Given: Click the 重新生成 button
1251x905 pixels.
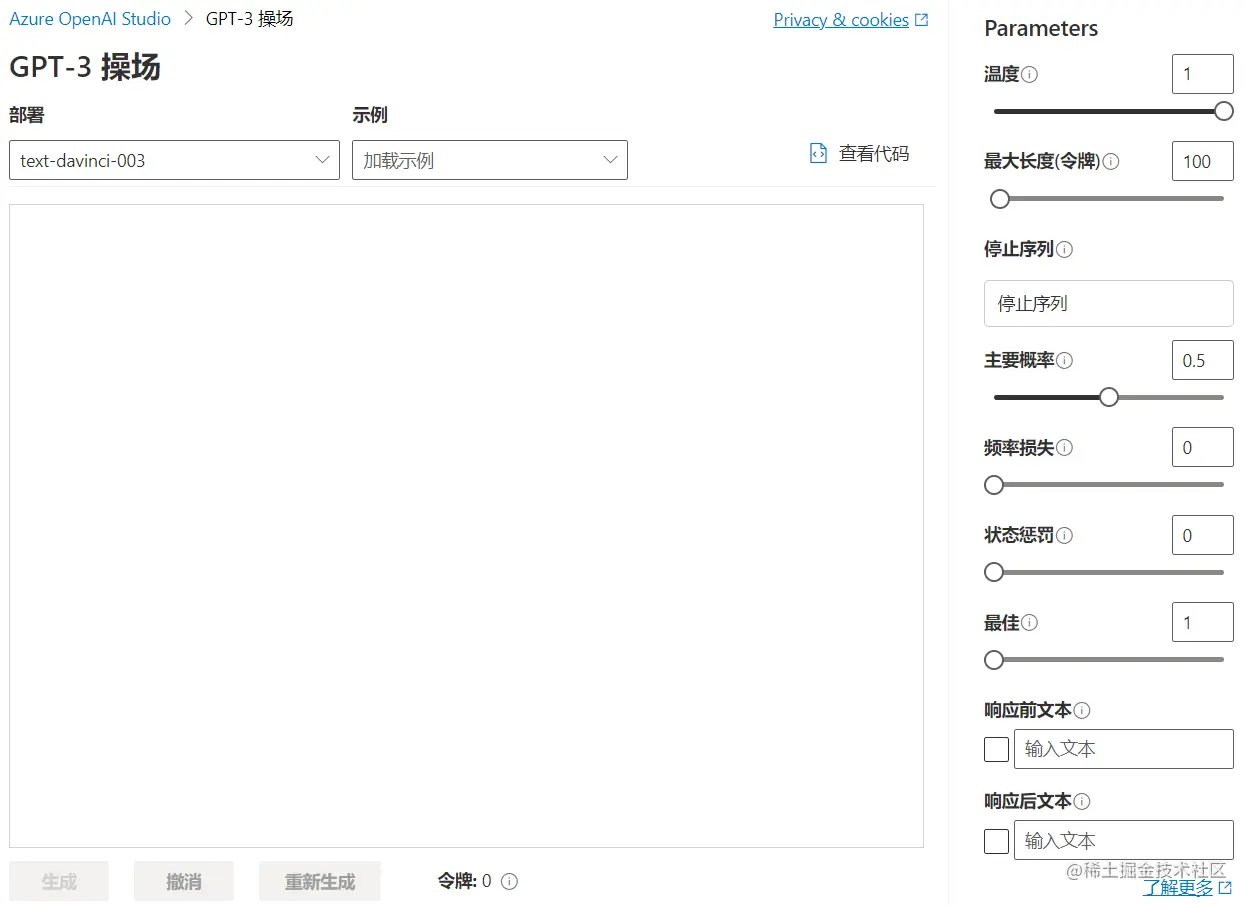Looking at the screenshot, I should coord(320,881).
